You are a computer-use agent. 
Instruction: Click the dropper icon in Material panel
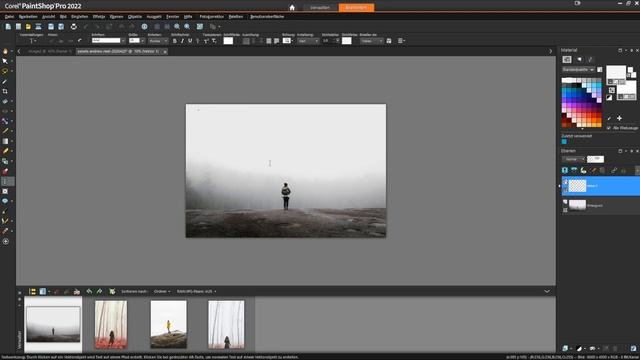tap(609, 118)
